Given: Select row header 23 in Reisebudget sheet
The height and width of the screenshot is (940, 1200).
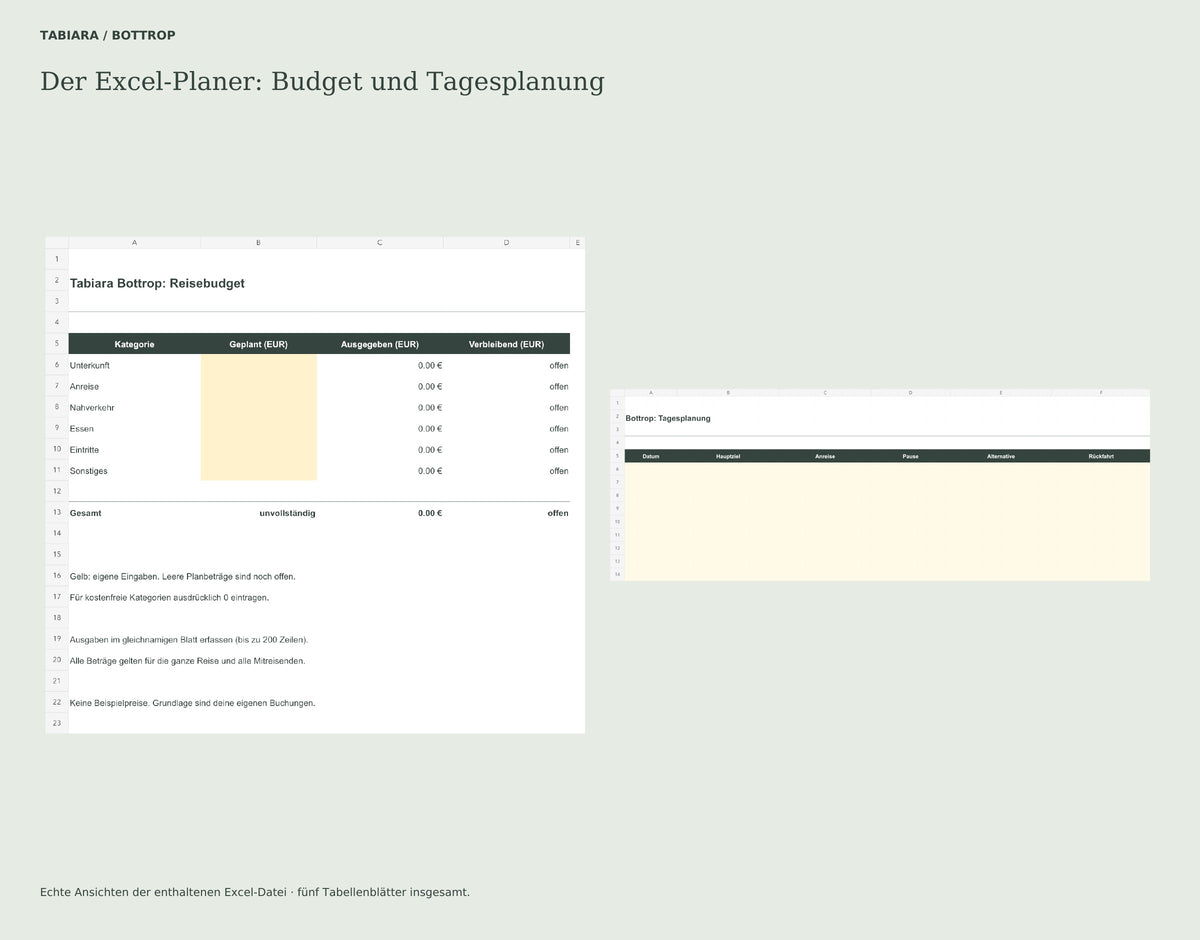Looking at the screenshot, I should tap(57, 723).
